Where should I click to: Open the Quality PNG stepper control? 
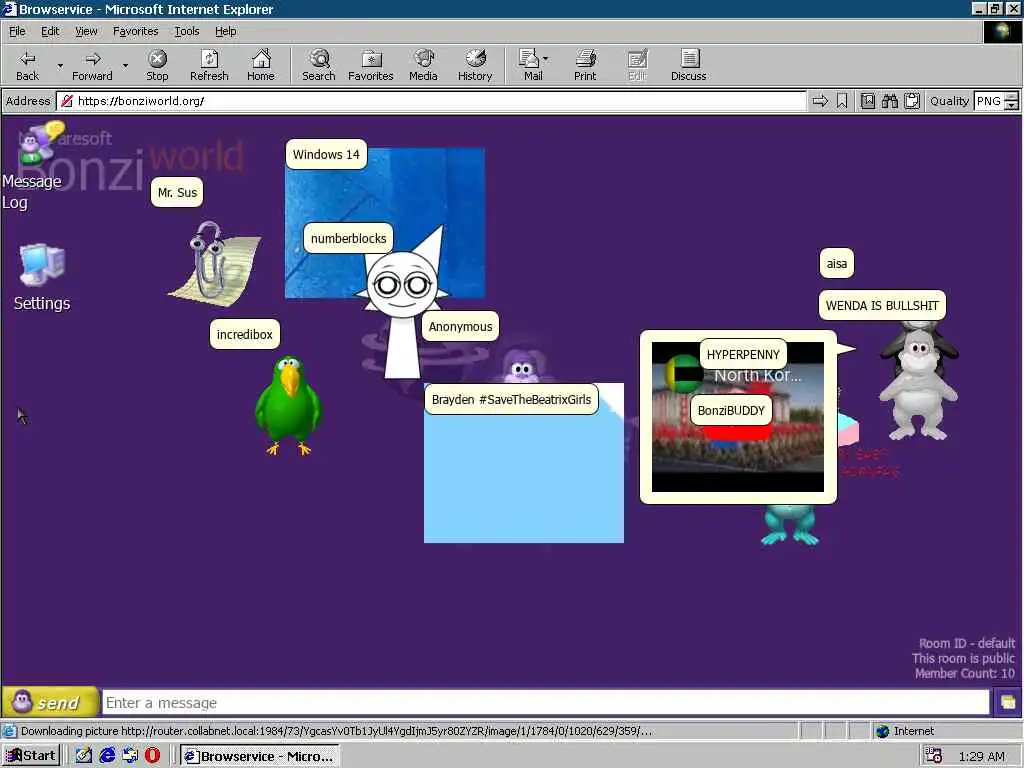pos(1011,101)
